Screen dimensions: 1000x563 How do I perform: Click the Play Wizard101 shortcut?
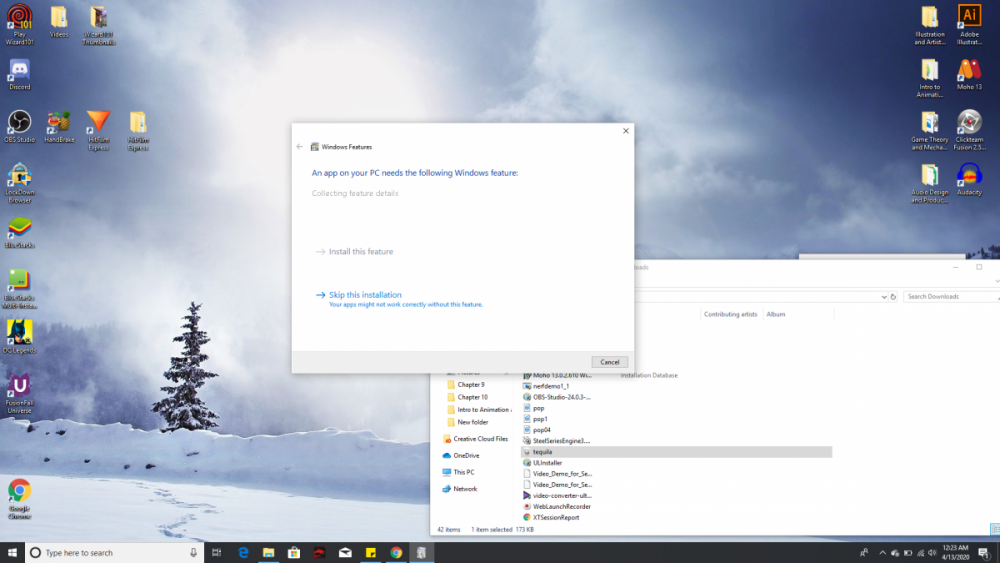click(19, 18)
